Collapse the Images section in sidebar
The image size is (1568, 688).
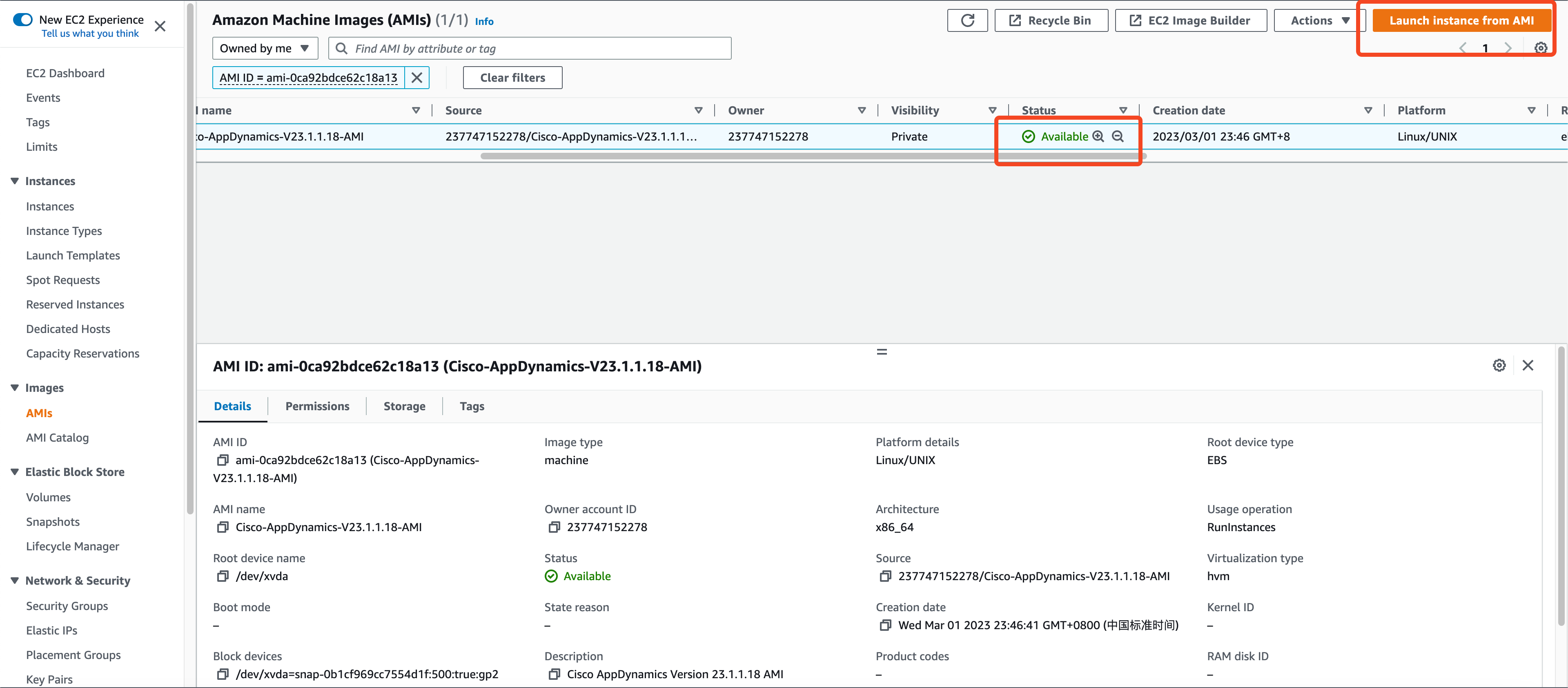click(x=15, y=388)
